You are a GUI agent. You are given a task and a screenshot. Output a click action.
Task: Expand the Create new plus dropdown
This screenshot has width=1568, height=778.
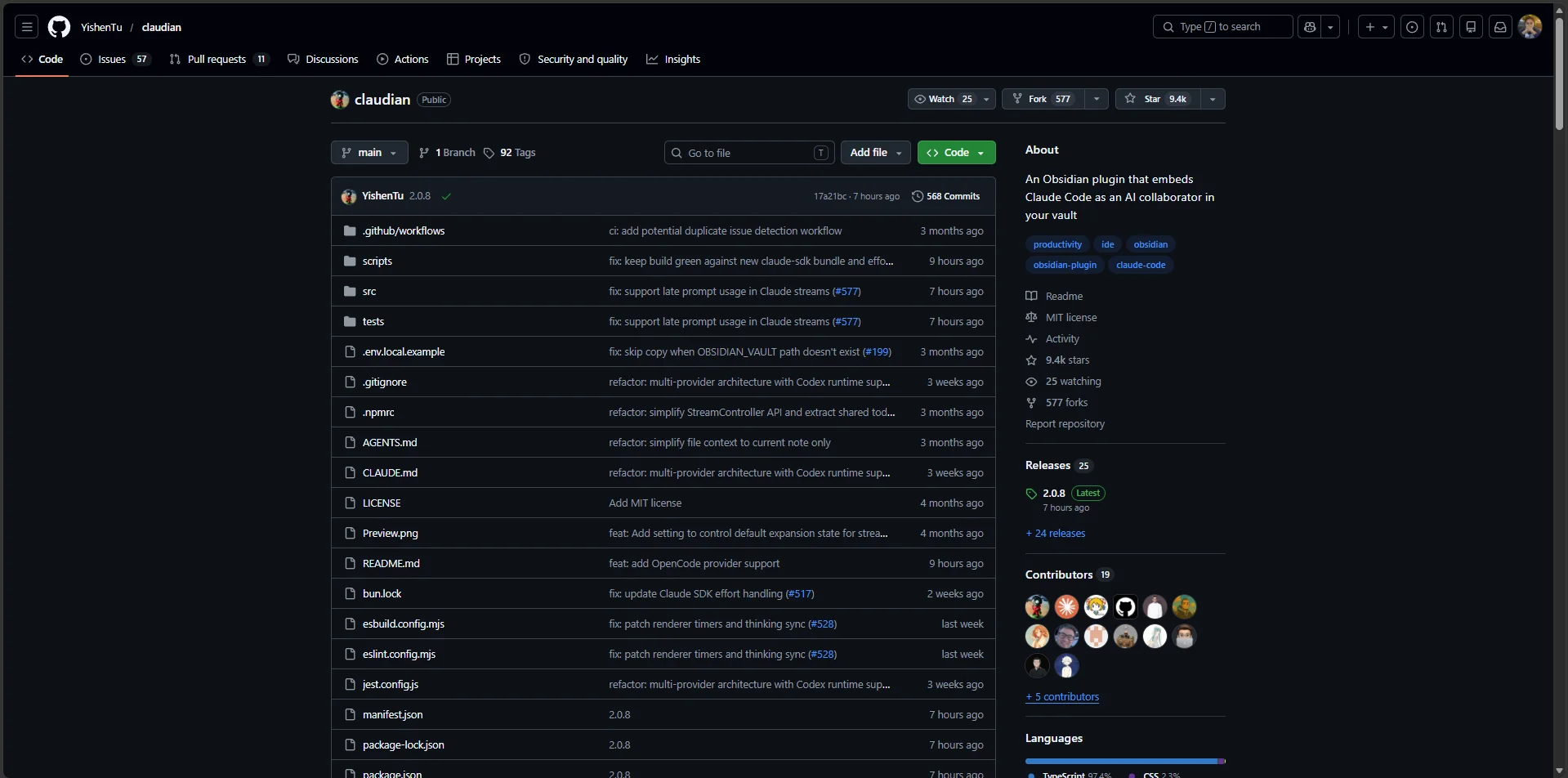[1376, 27]
